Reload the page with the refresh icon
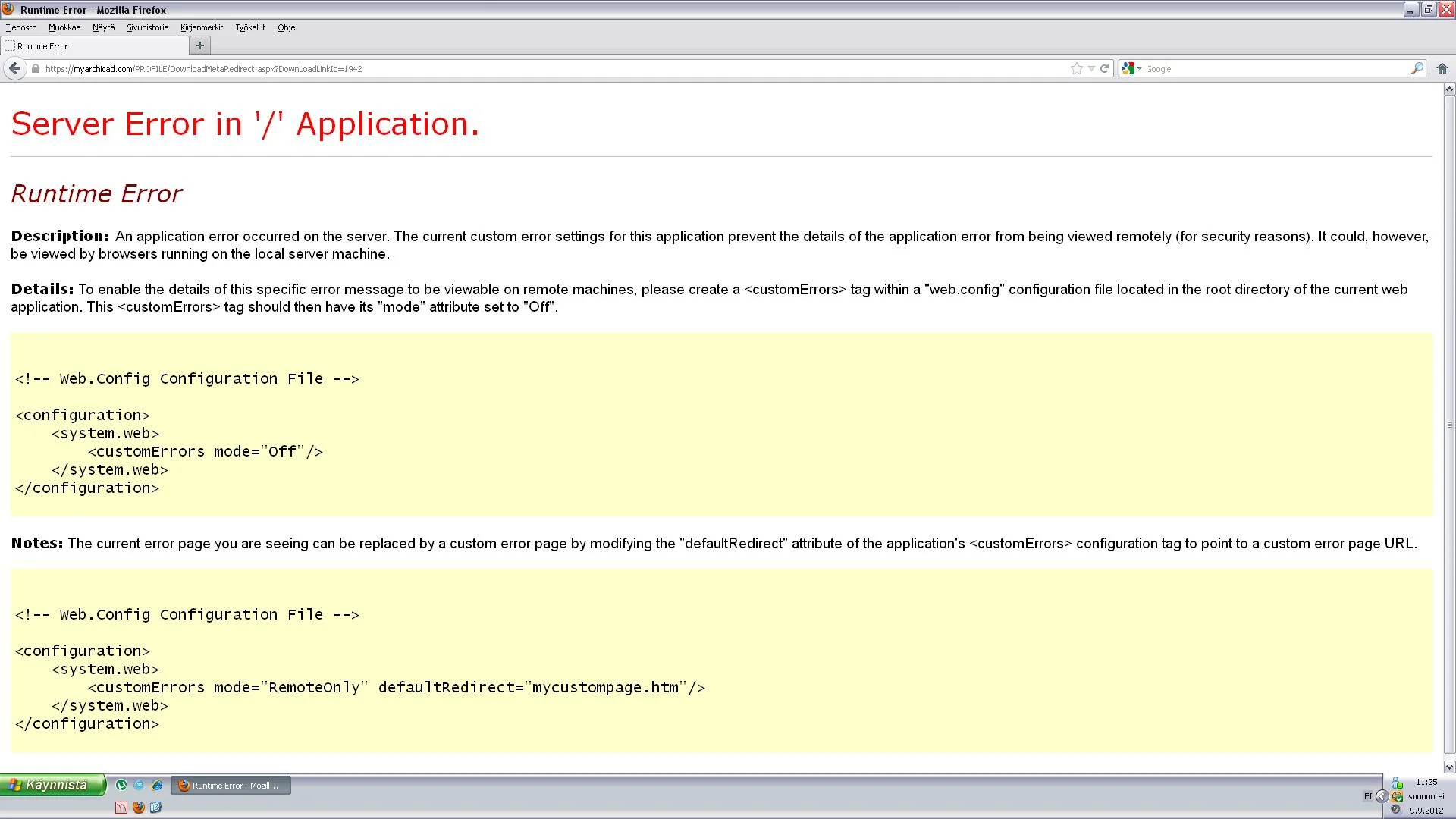Screen dimensions: 1456x819 coord(1105,68)
